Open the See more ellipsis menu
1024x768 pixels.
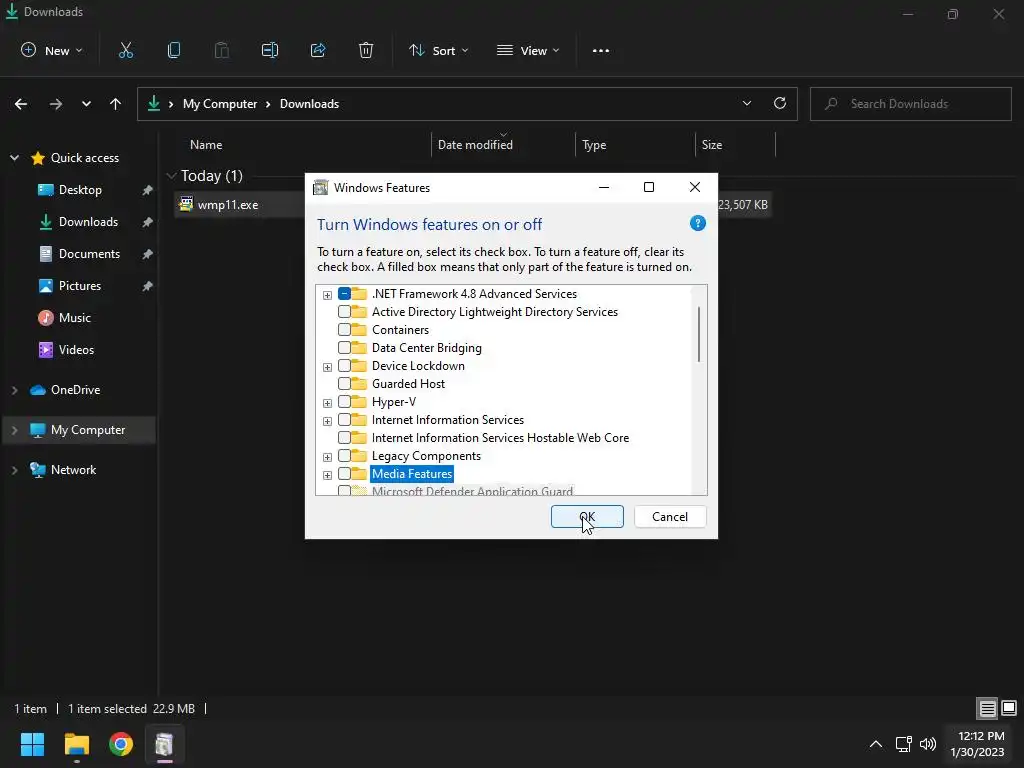[601, 50]
